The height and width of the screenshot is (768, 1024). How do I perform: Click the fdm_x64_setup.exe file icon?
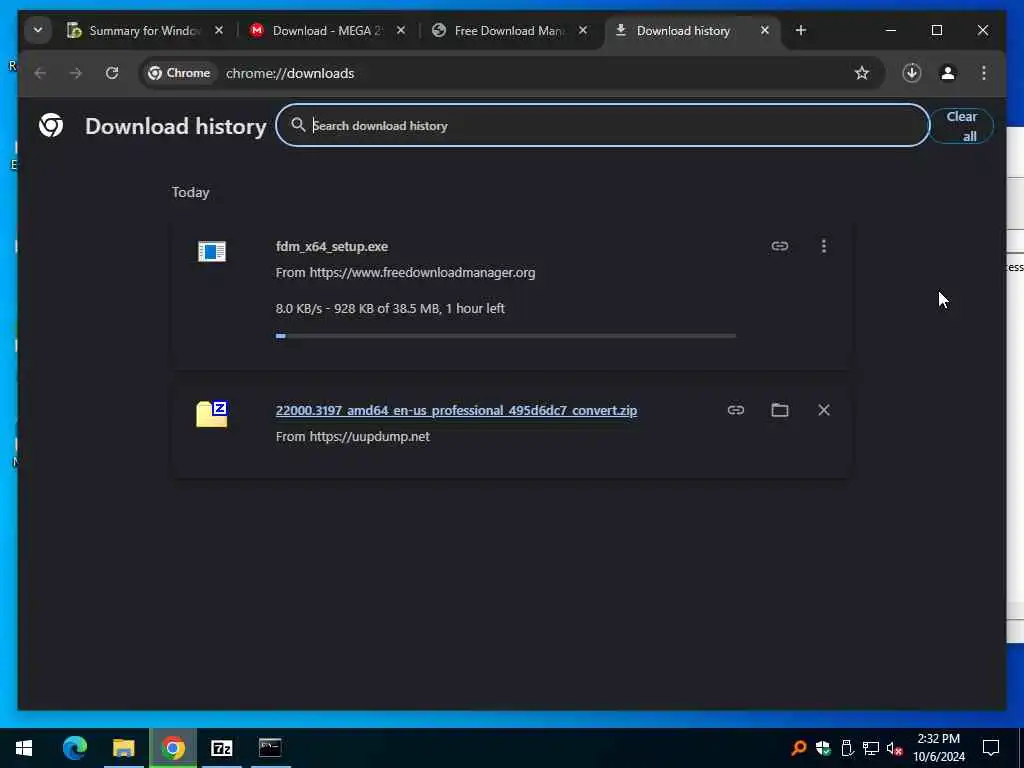click(212, 251)
